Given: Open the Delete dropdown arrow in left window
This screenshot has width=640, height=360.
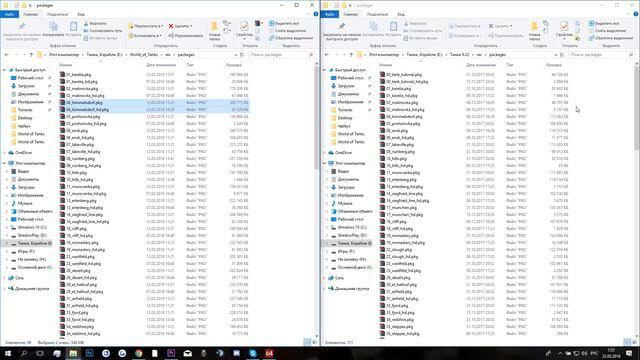Looking at the screenshot, I should [191, 26].
